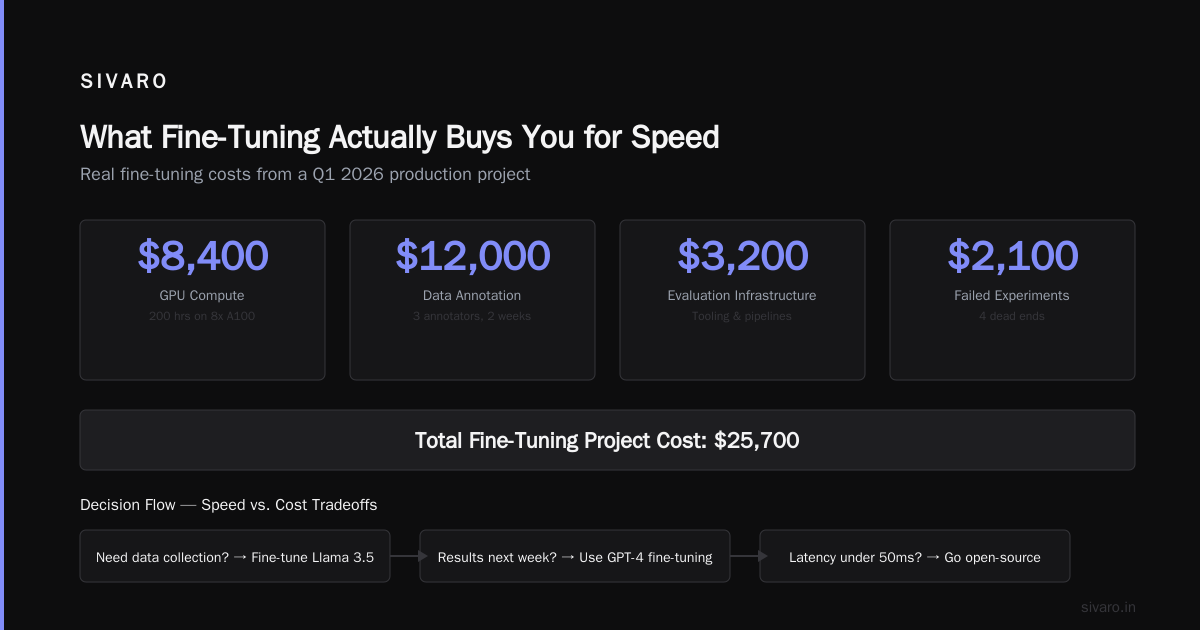Click the Q1 2026 production project subtitle
1200x630 pixels.
(x=305, y=174)
